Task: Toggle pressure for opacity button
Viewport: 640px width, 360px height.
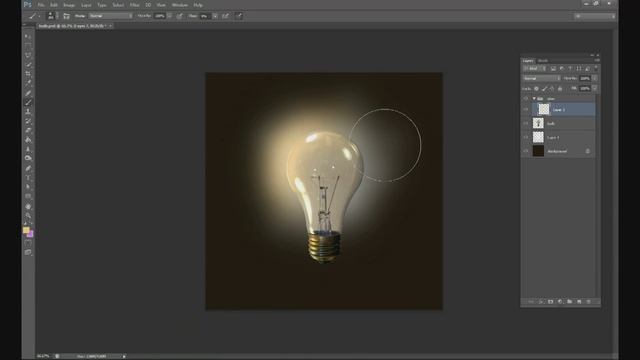Action: pos(180,16)
